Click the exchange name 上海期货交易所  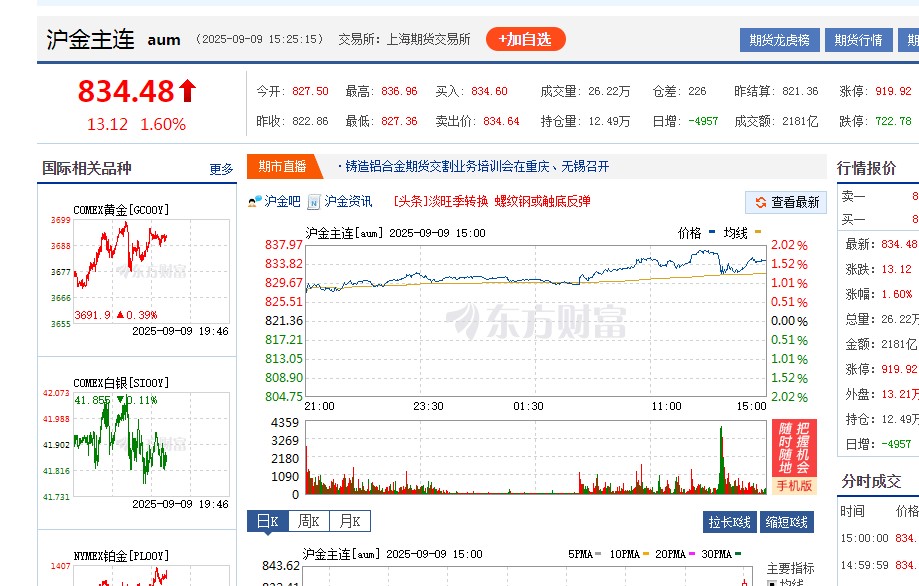pos(428,39)
